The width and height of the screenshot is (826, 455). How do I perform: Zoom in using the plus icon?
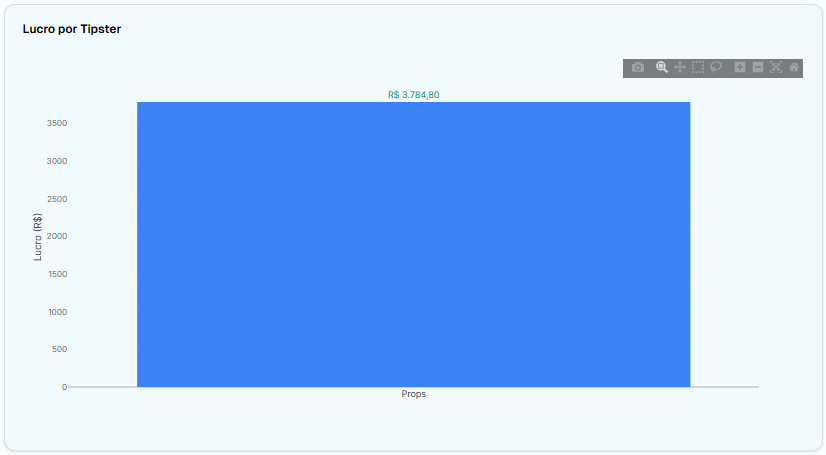pos(740,67)
